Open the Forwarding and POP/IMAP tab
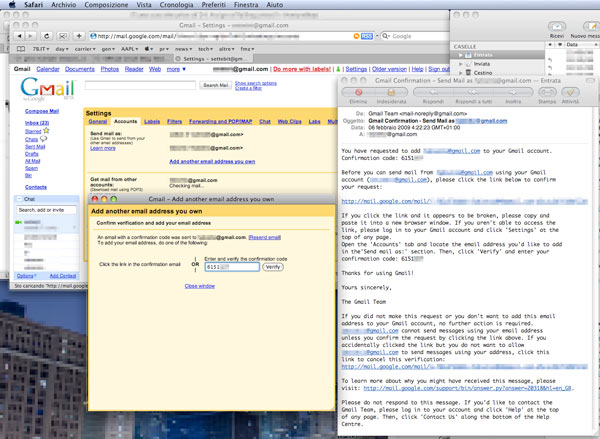The width and height of the screenshot is (600, 439). pos(220,121)
